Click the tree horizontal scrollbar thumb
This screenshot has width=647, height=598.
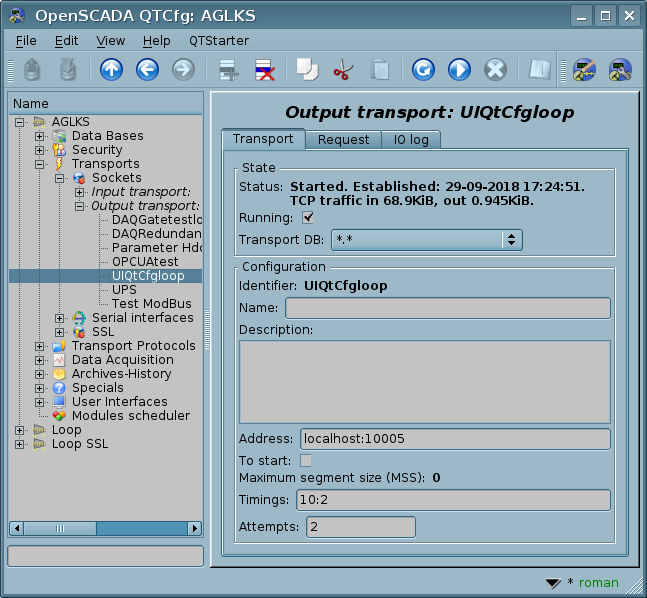(x=60, y=528)
